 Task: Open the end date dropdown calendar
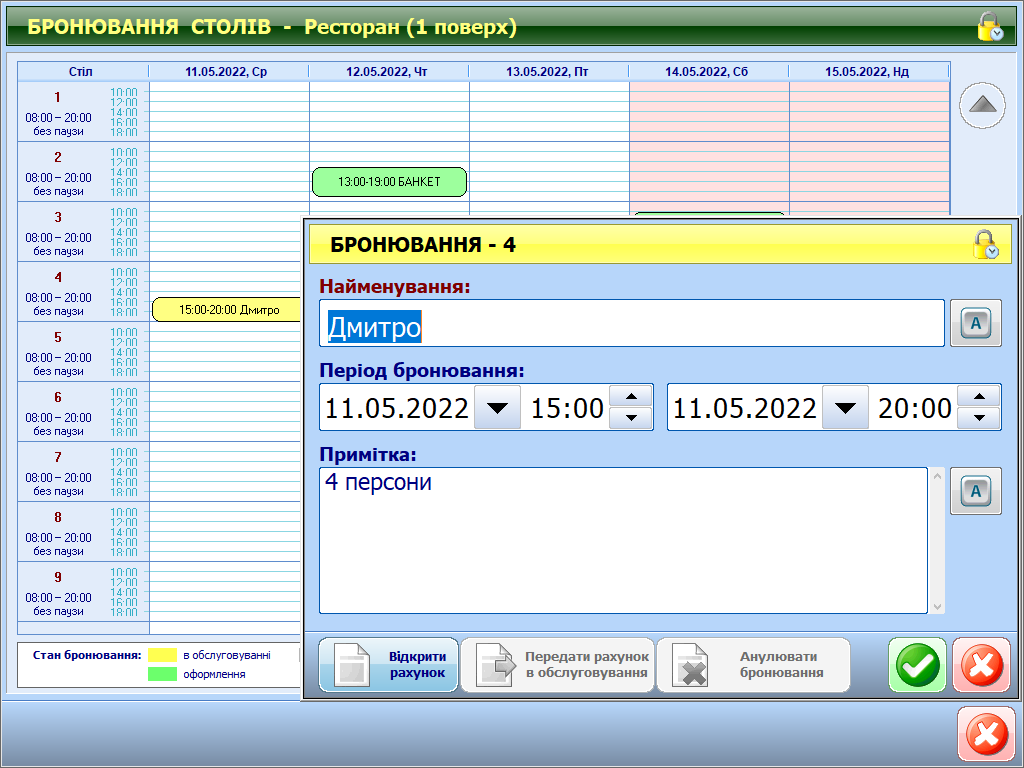click(x=845, y=408)
